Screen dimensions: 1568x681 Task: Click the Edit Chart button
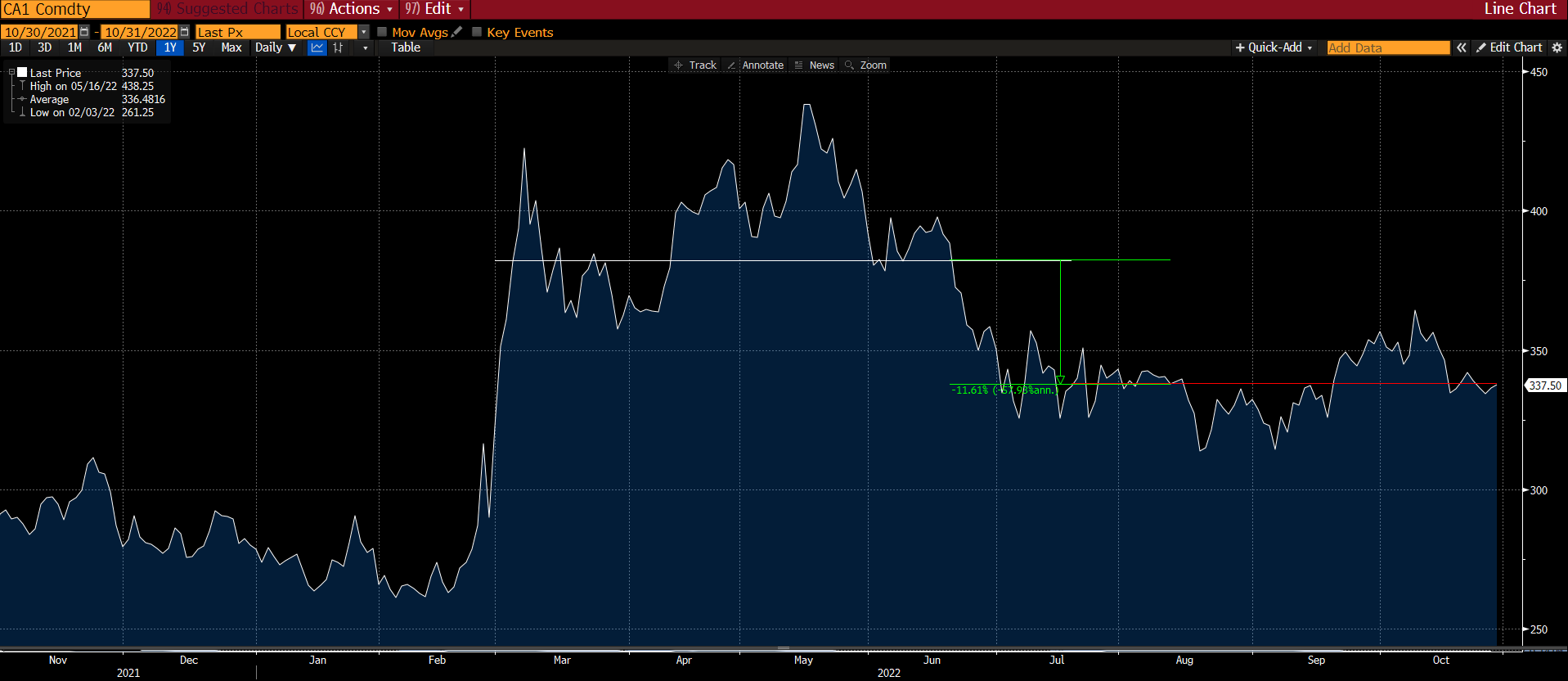click(1509, 47)
